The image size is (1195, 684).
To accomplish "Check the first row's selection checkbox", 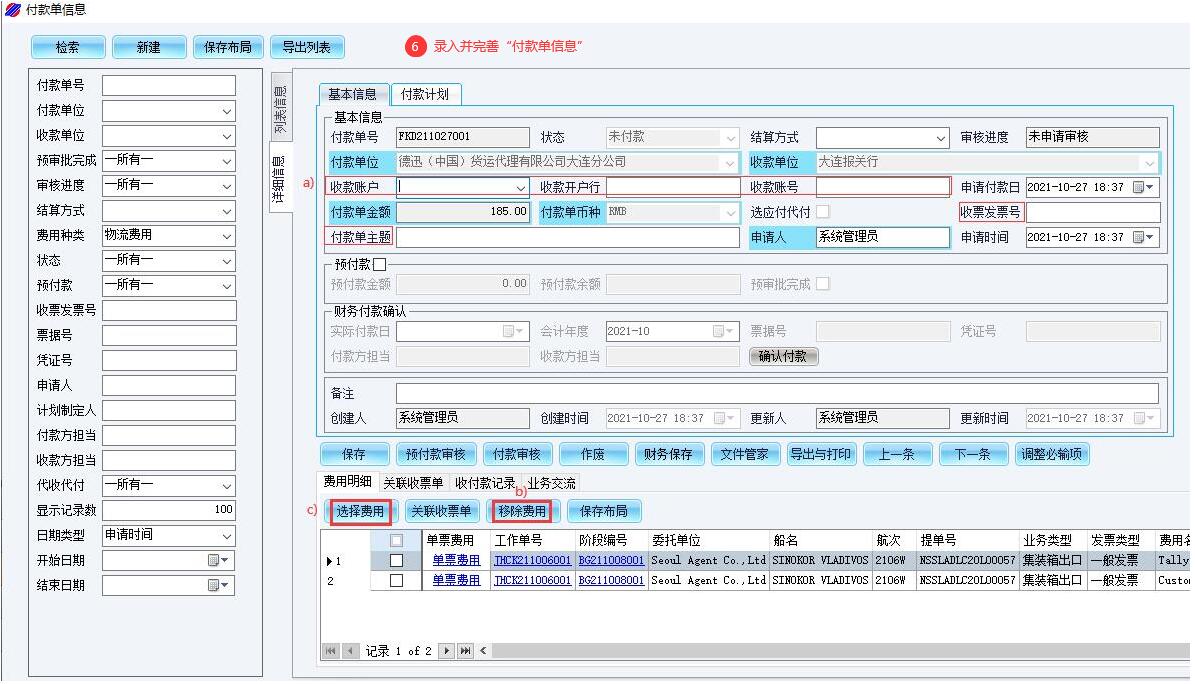I will pyautogui.click(x=396, y=561).
